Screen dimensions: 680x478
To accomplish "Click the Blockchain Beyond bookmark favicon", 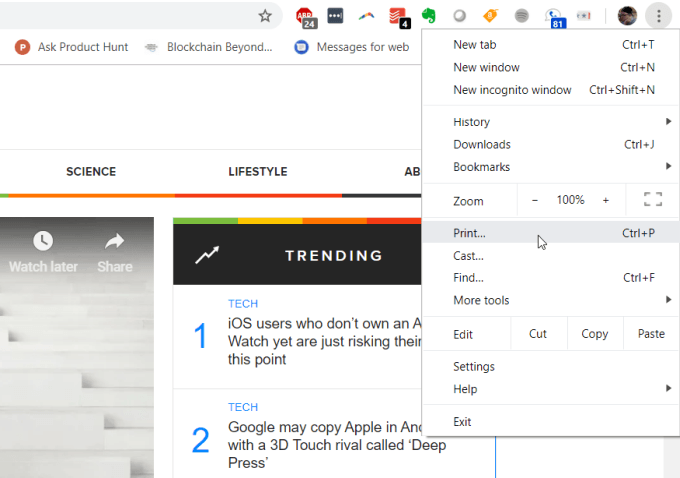I will [151, 47].
